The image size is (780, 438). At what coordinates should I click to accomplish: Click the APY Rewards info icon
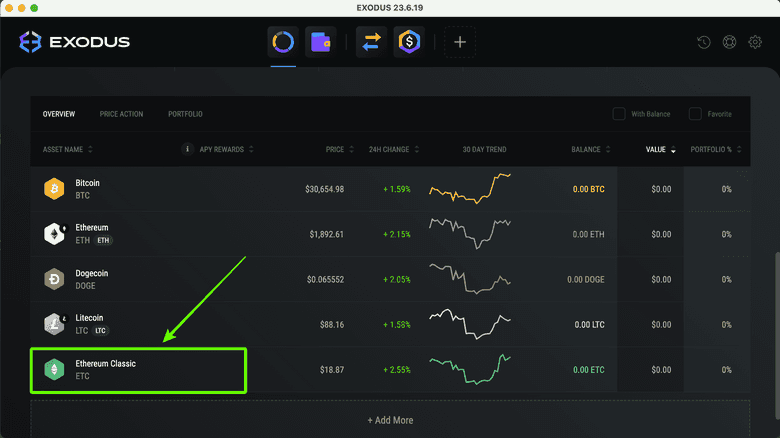point(187,150)
